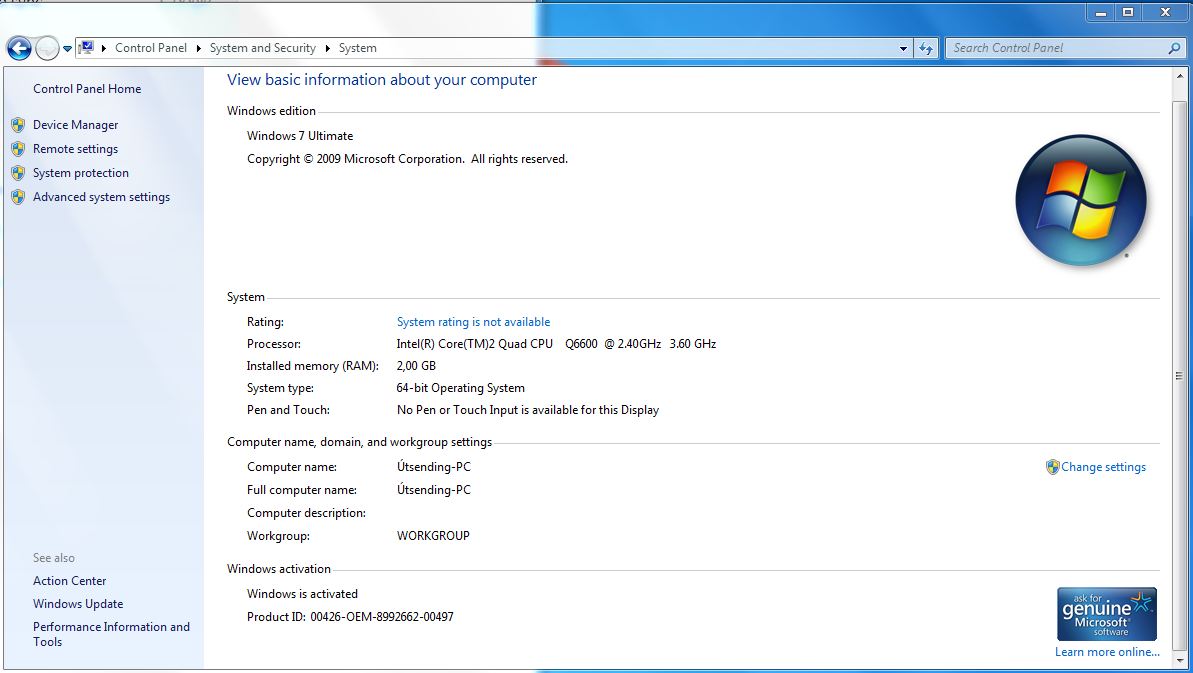Expand the address bar previous locations dropdown
Image resolution: width=1193 pixels, height=673 pixels.
pos(903,48)
